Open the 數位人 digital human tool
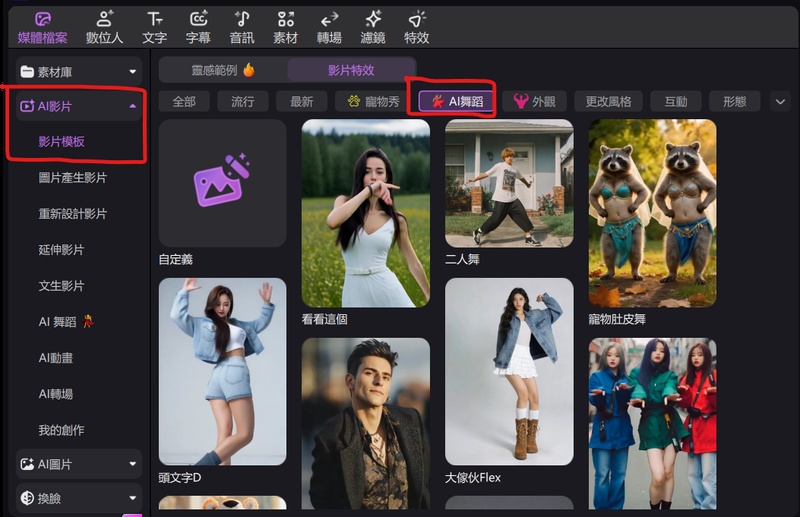 pos(104,28)
